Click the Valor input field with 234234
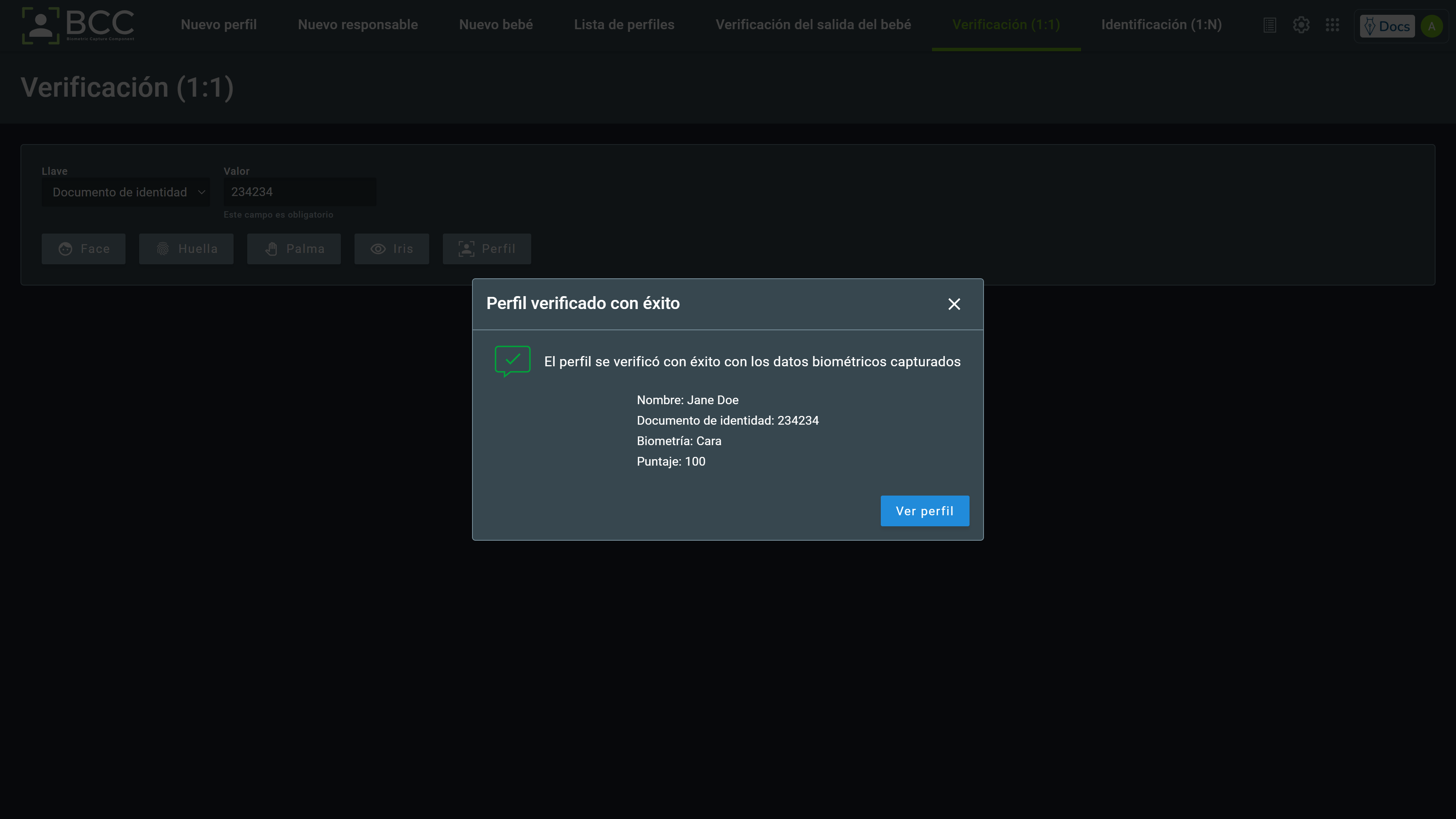Screen dimensions: 1456x819 300,192
